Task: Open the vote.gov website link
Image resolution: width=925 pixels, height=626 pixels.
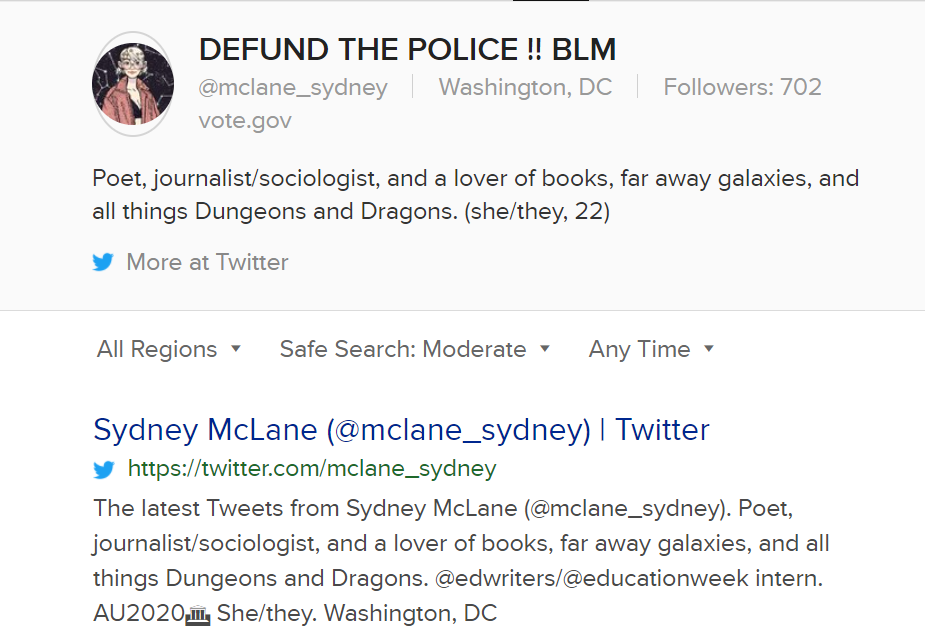Action: 245,120
